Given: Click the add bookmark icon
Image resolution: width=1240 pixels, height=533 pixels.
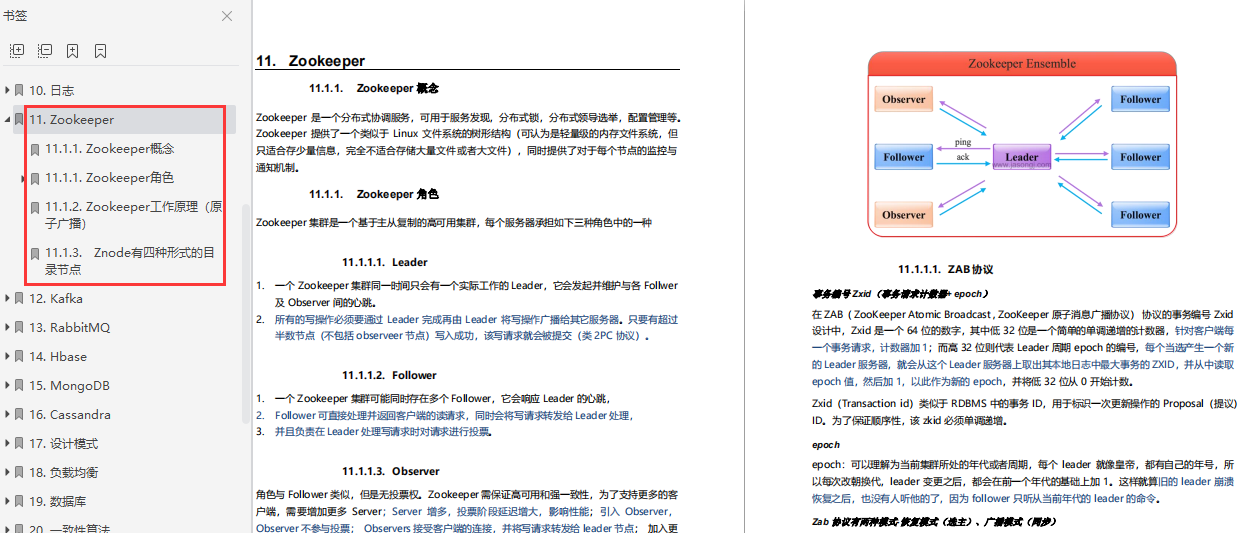Looking at the screenshot, I should (73, 50).
